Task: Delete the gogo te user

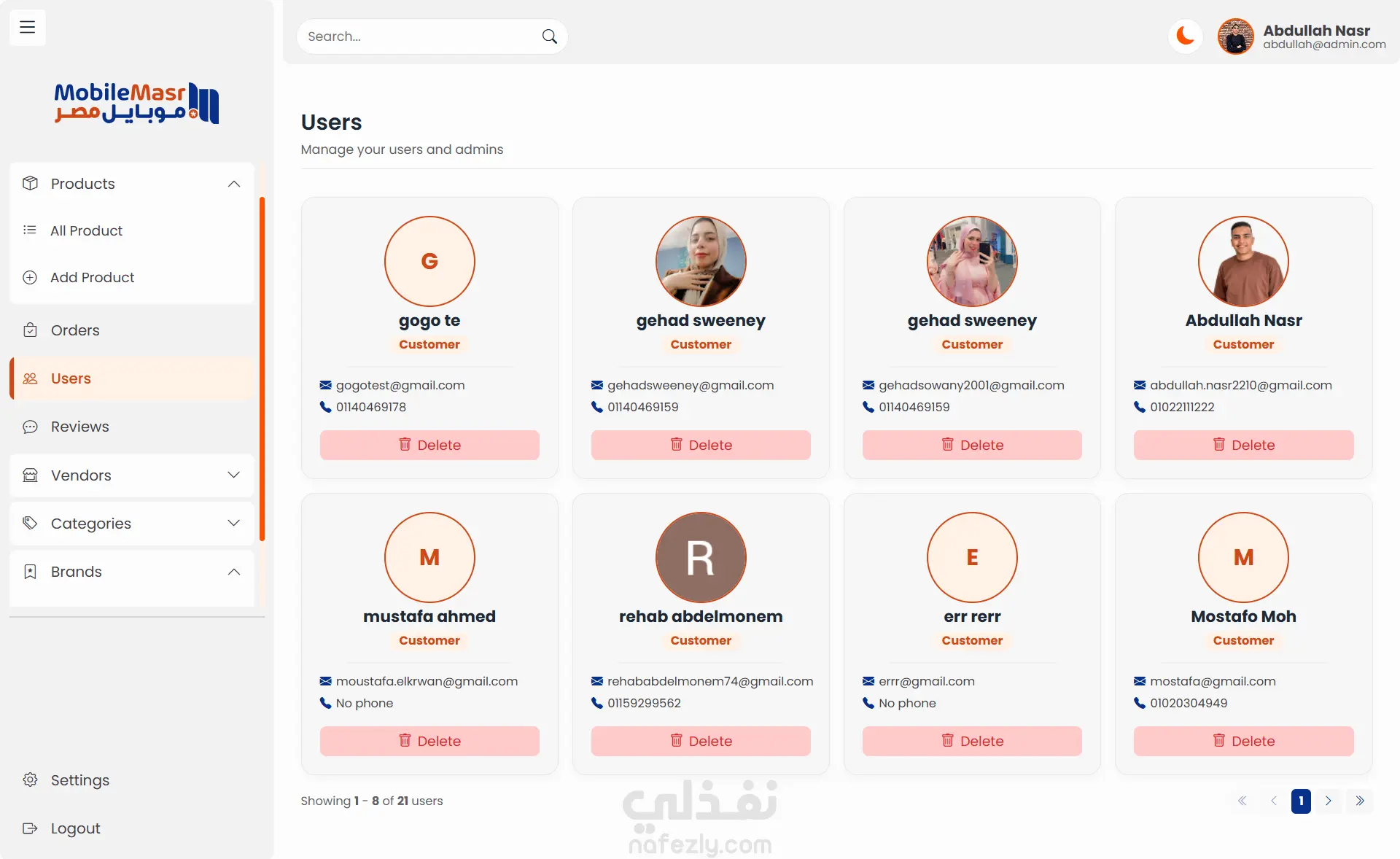Action: click(x=429, y=445)
